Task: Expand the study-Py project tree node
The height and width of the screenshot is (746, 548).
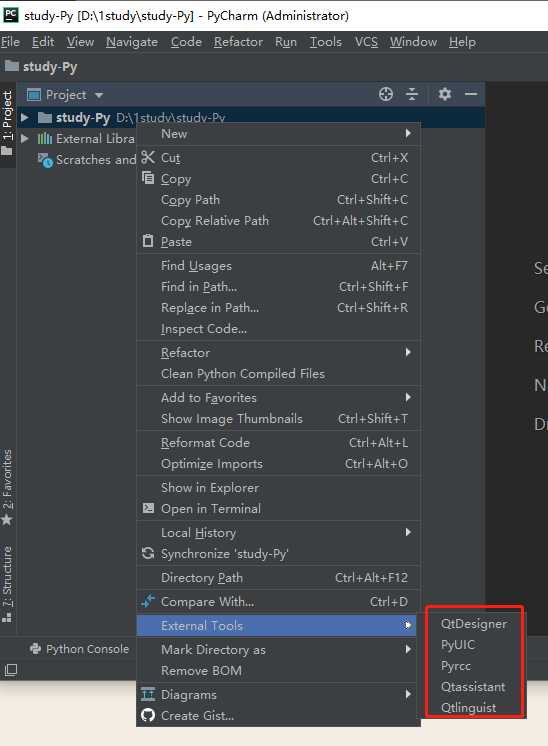Action: click(25, 117)
